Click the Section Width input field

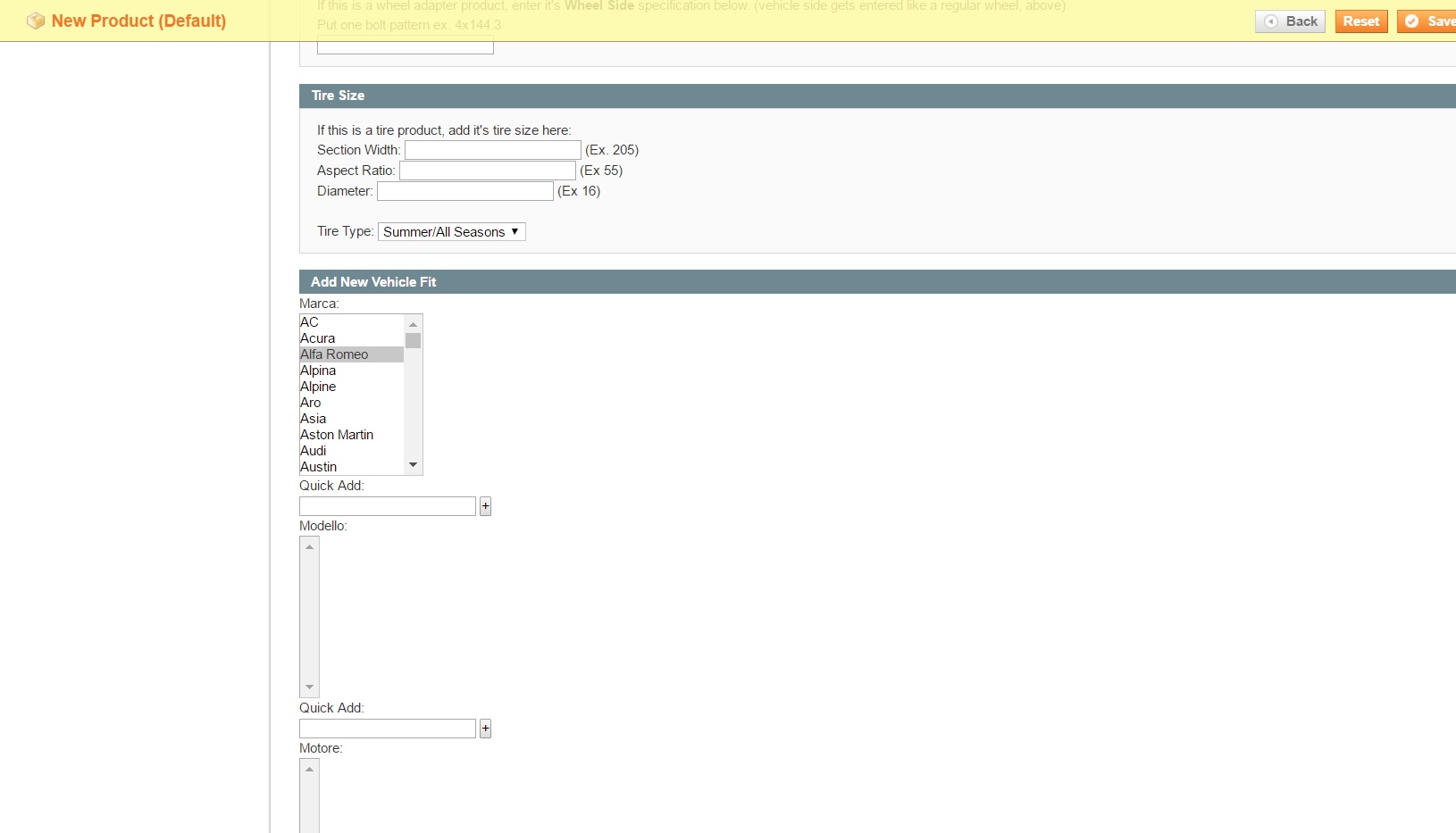point(491,150)
